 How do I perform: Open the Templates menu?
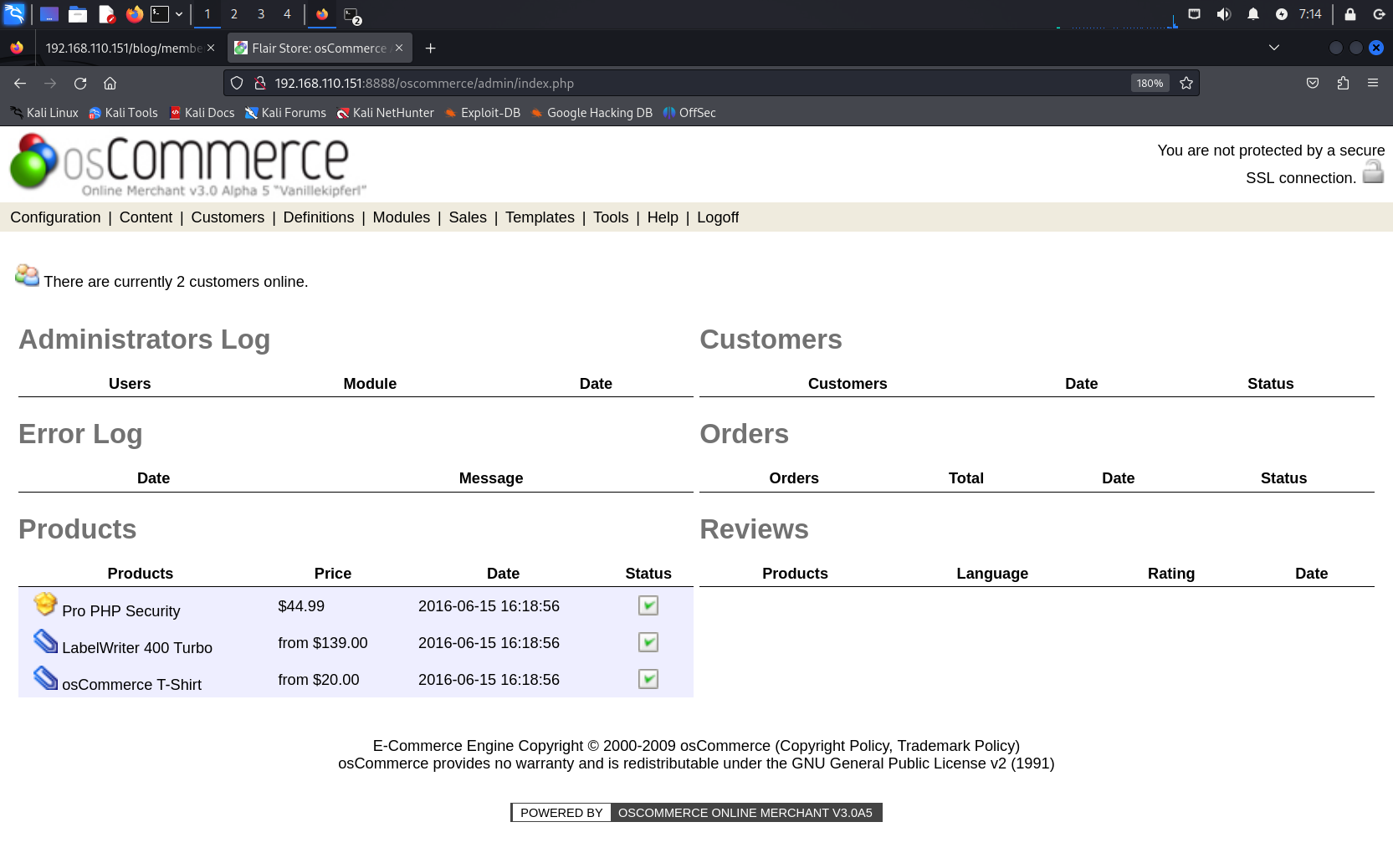[x=540, y=217]
